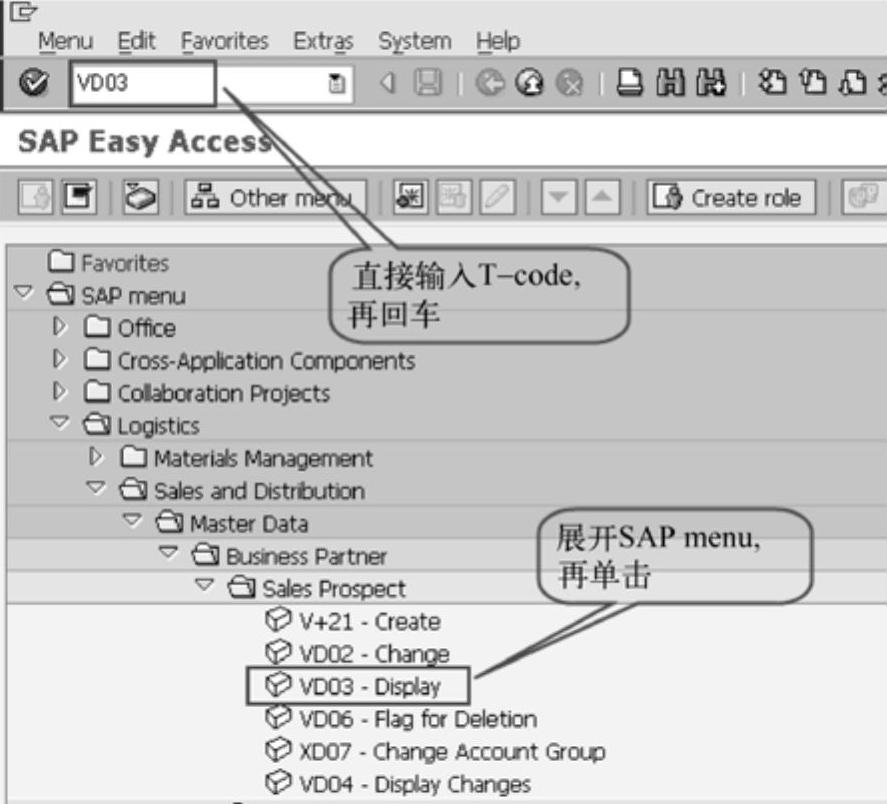
Task: Select VD06 - Flag for Deletion
Action: coord(401,719)
